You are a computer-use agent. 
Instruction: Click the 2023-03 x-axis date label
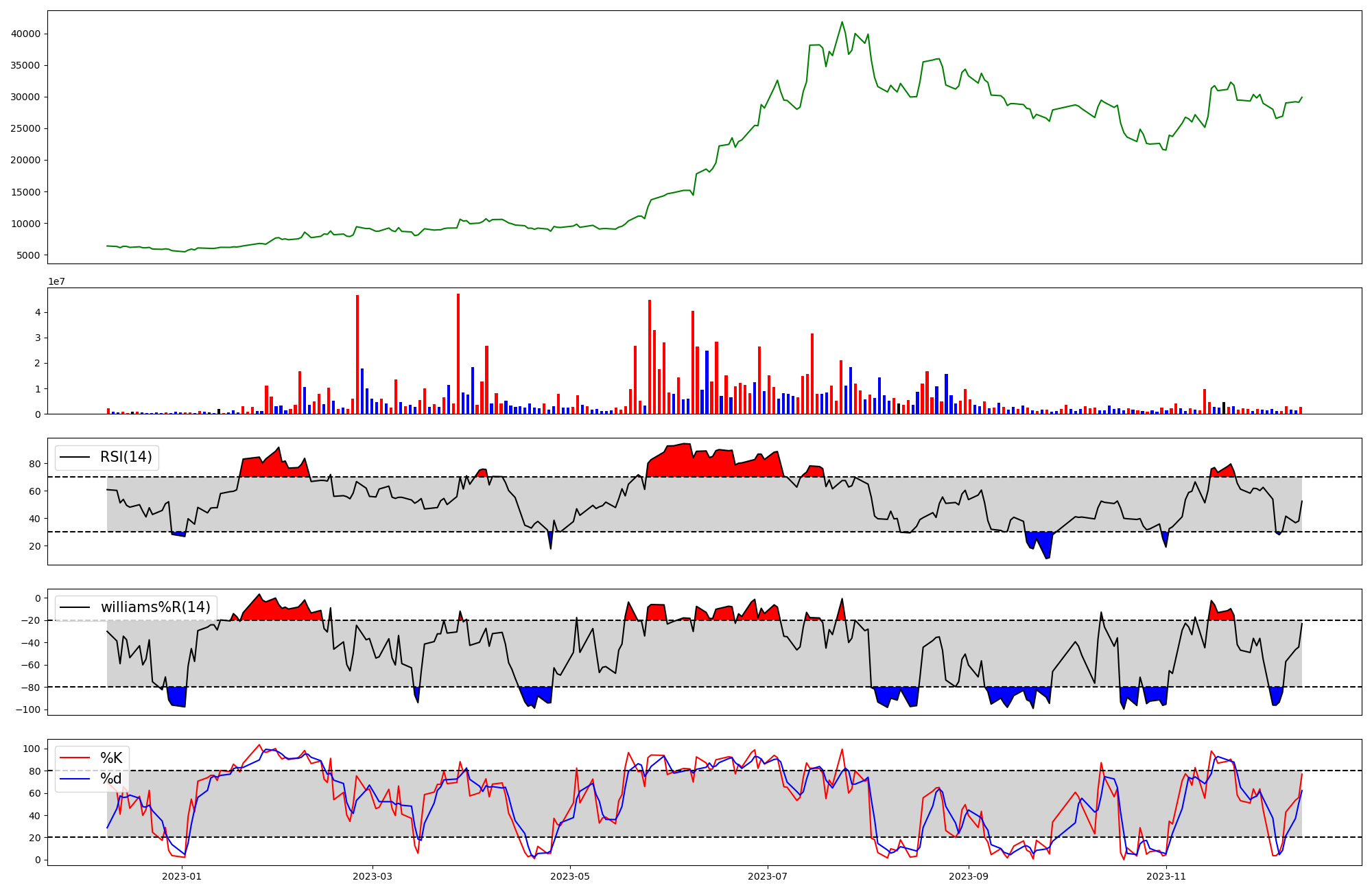(372, 876)
